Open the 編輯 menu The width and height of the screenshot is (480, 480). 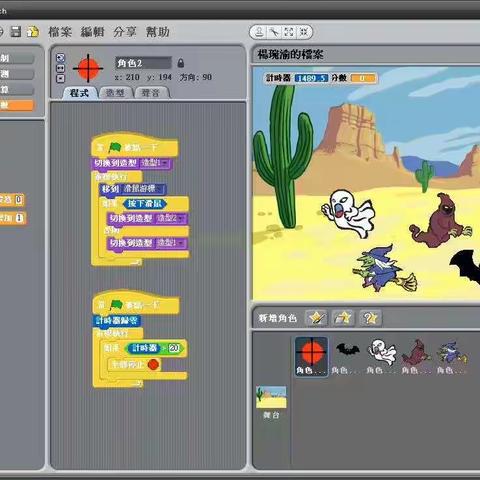(x=93, y=32)
